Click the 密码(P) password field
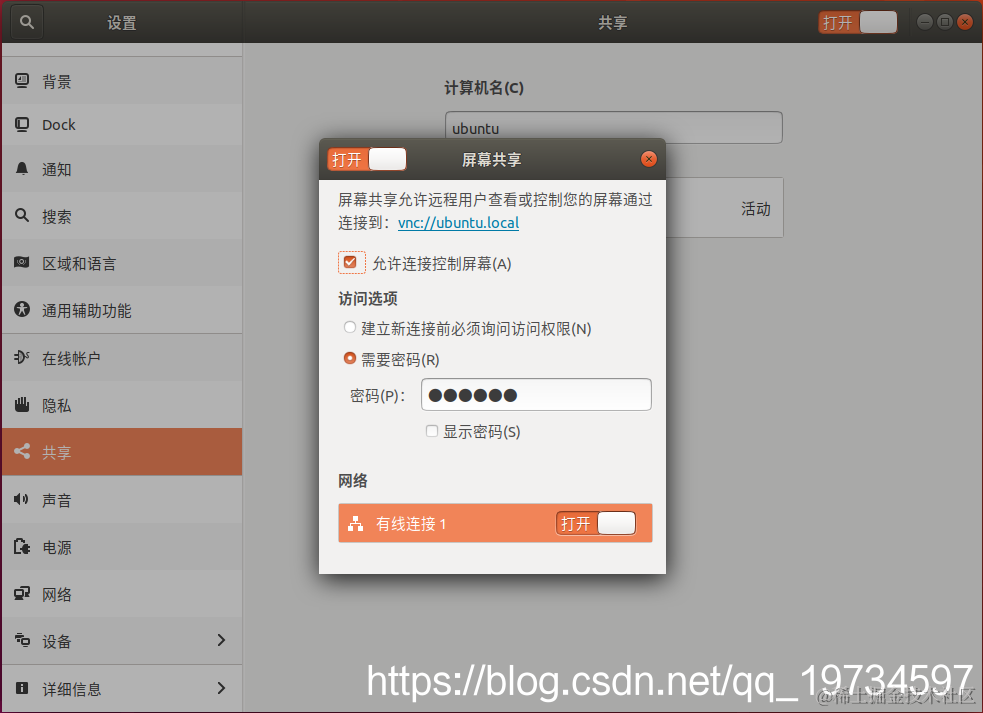Viewport: 983px width, 713px height. click(x=536, y=394)
